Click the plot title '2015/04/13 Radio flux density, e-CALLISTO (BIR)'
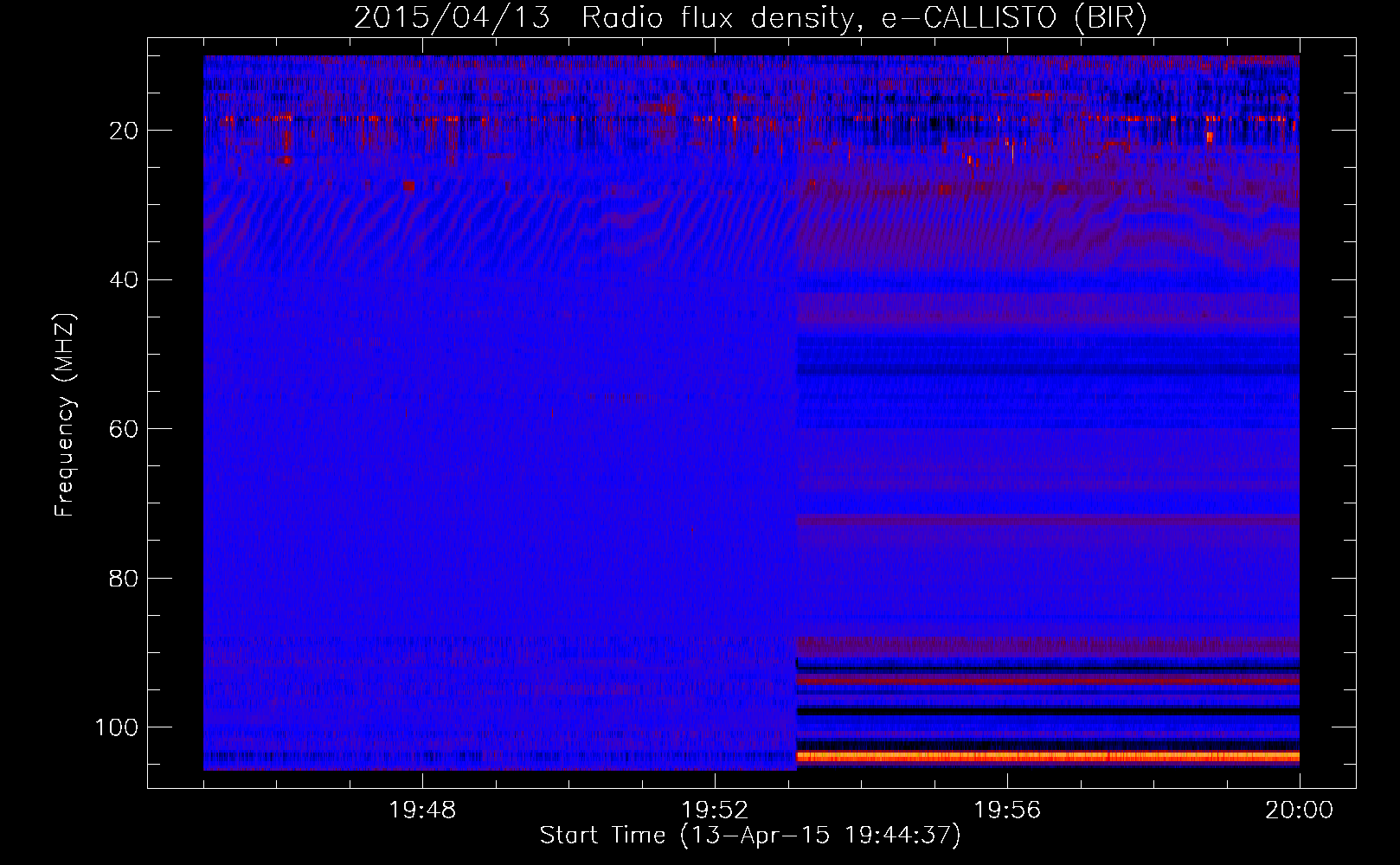The height and width of the screenshot is (865, 1400). click(750, 18)
